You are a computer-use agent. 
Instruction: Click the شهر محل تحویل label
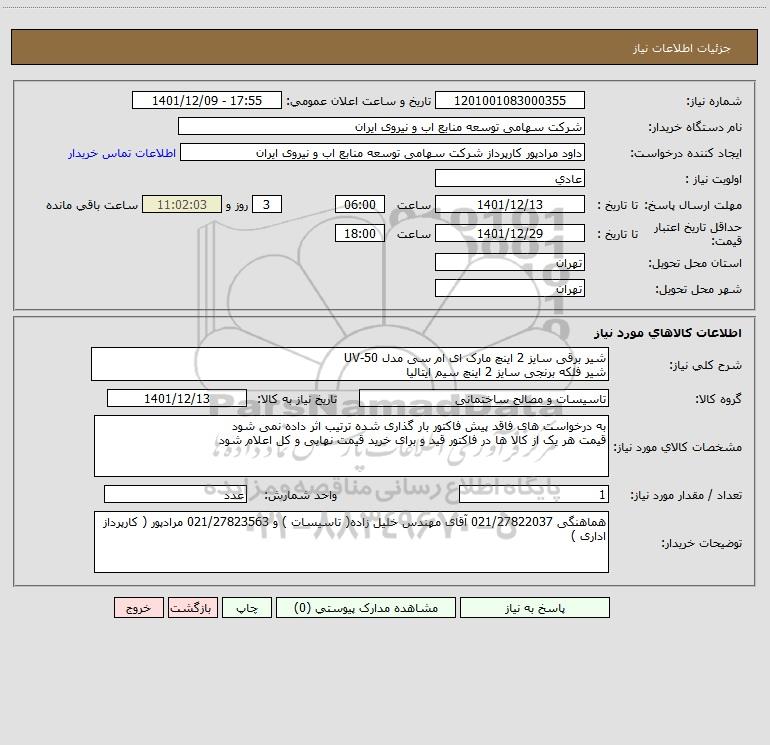698,290
